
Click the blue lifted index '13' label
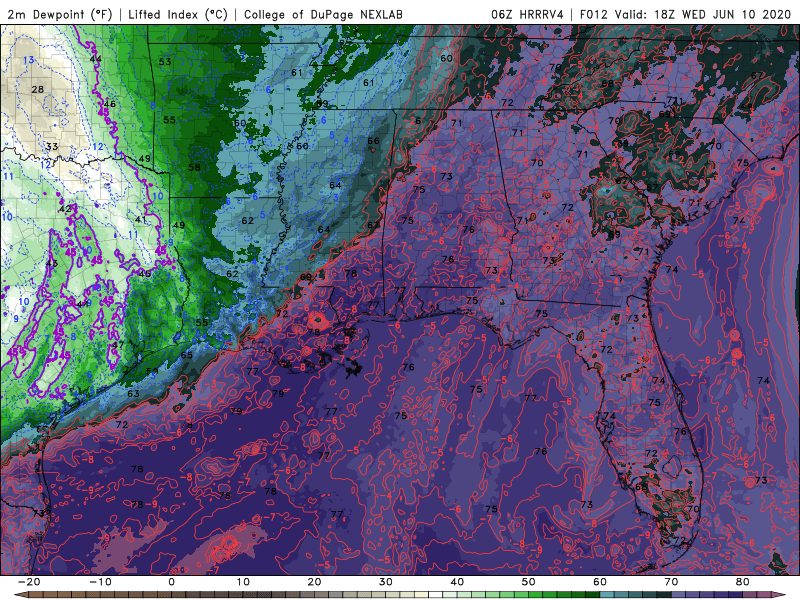pos(29,60)
